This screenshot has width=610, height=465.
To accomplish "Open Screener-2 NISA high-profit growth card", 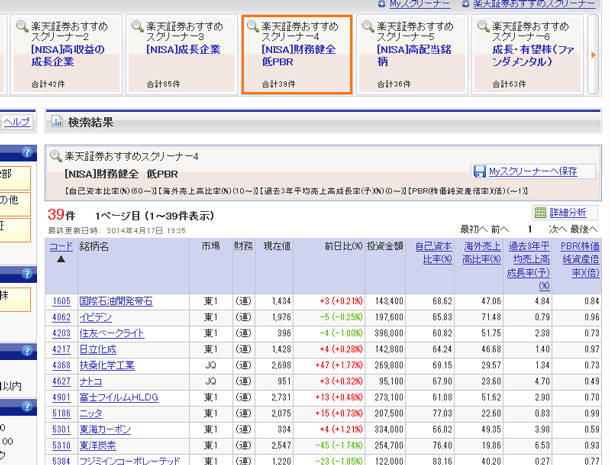I will click(x=67, y=55).
